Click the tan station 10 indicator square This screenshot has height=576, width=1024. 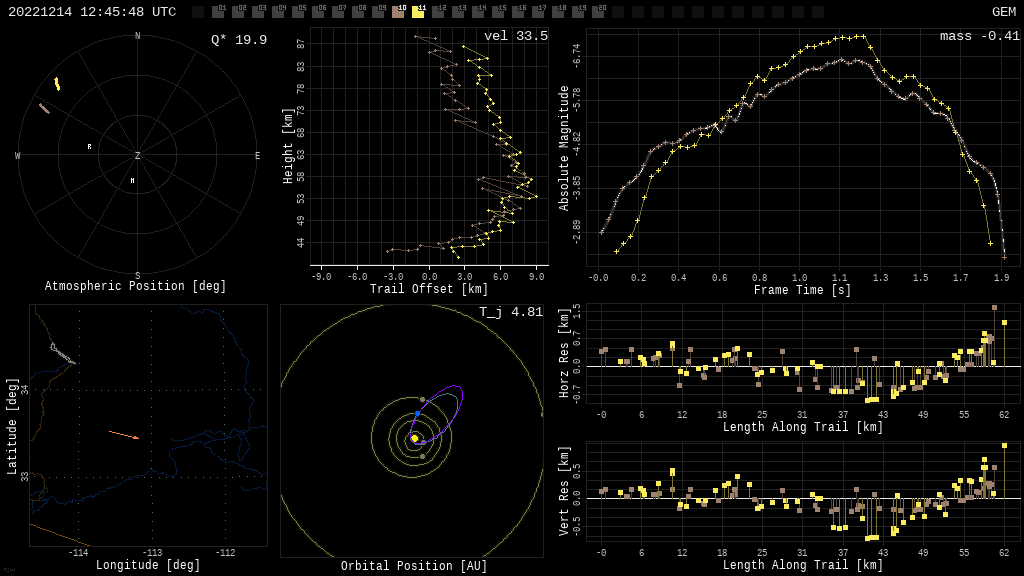398,12
